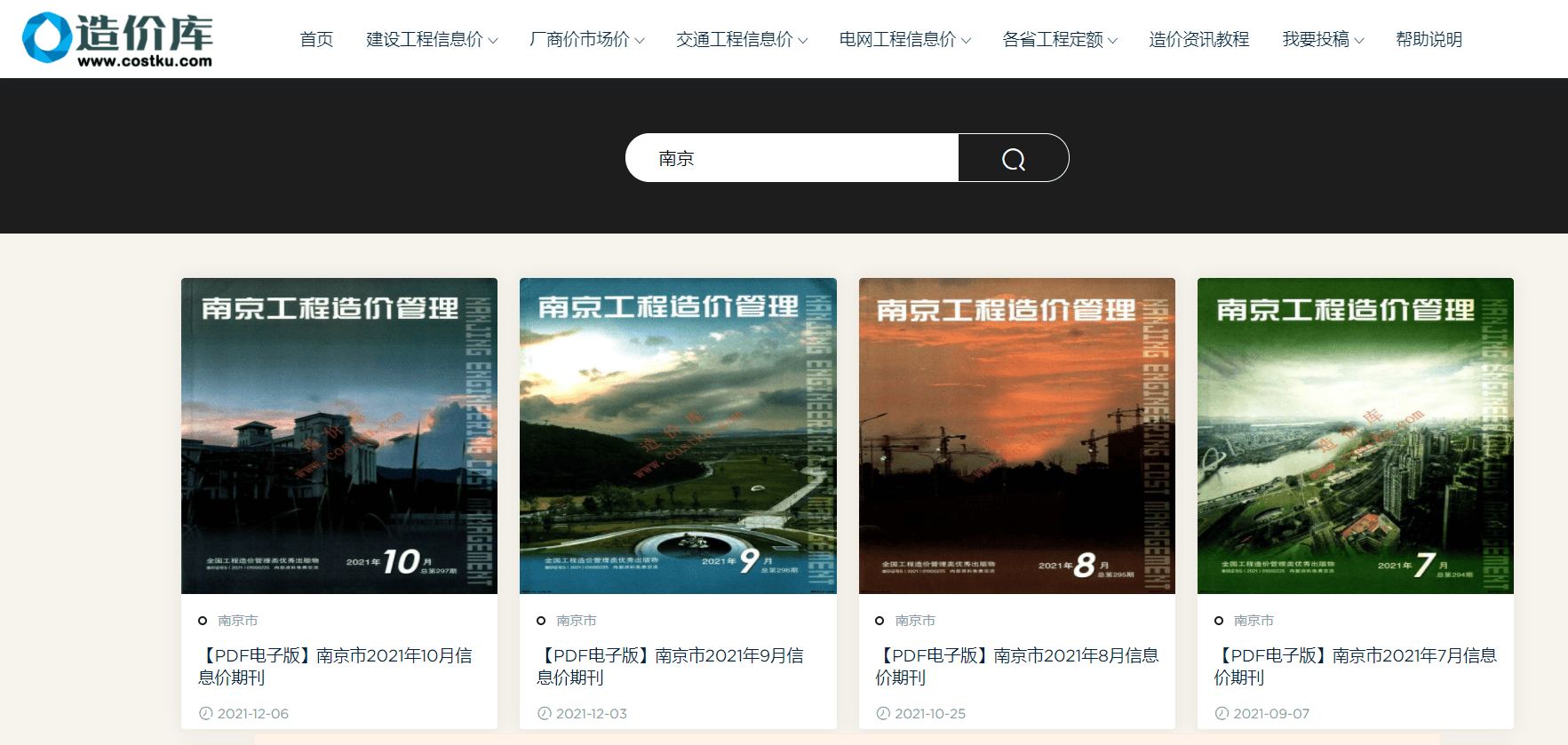Click the circle bullet before last 南京市 tag

click(1219, 621)
